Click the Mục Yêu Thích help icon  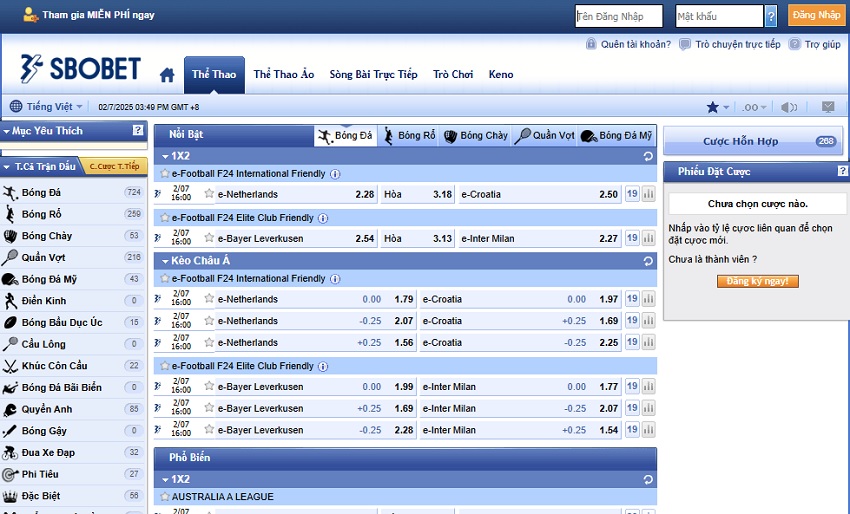[138, 130]
